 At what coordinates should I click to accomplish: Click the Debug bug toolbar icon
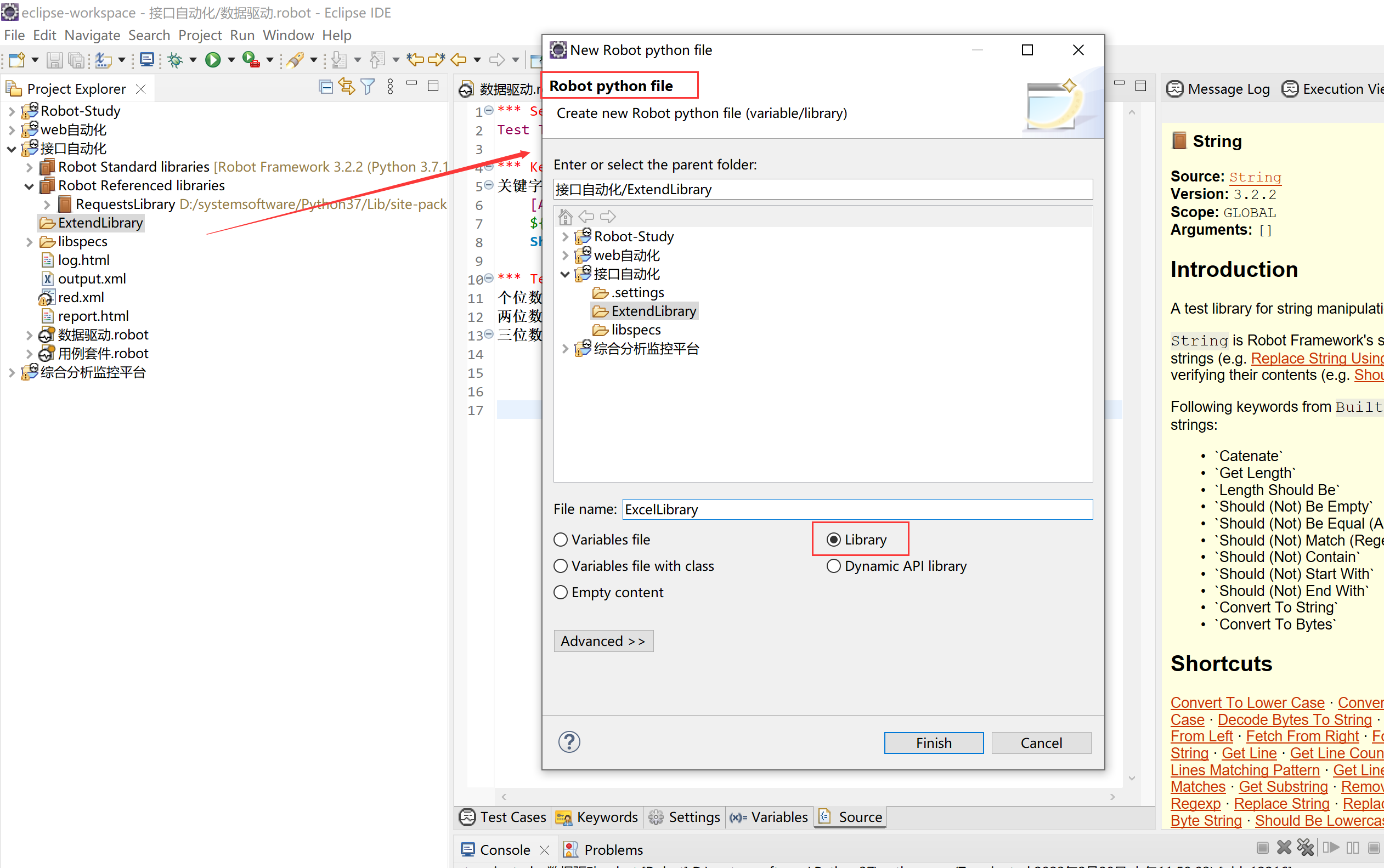point(176,60)
